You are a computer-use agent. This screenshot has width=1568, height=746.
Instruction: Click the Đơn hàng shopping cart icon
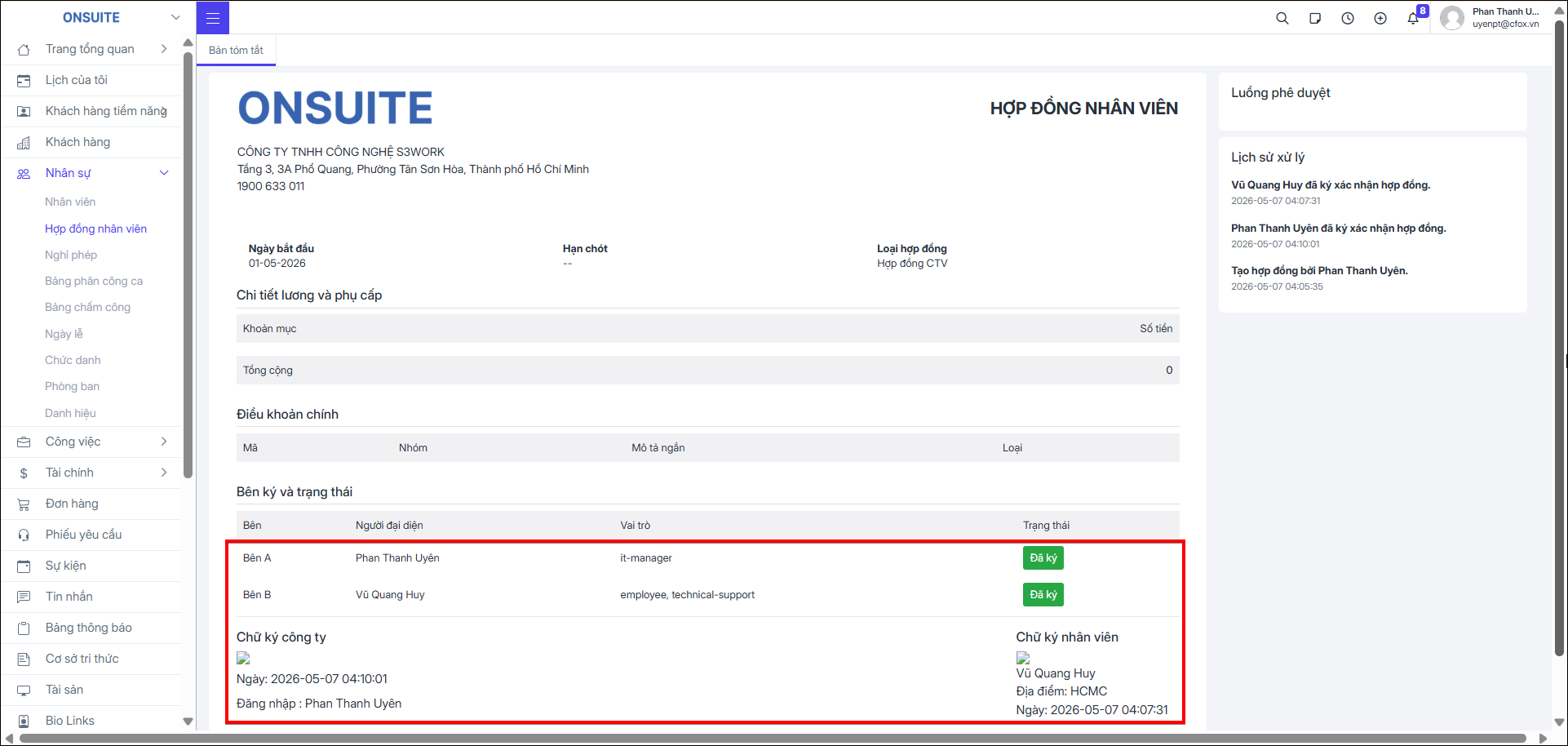24,504
